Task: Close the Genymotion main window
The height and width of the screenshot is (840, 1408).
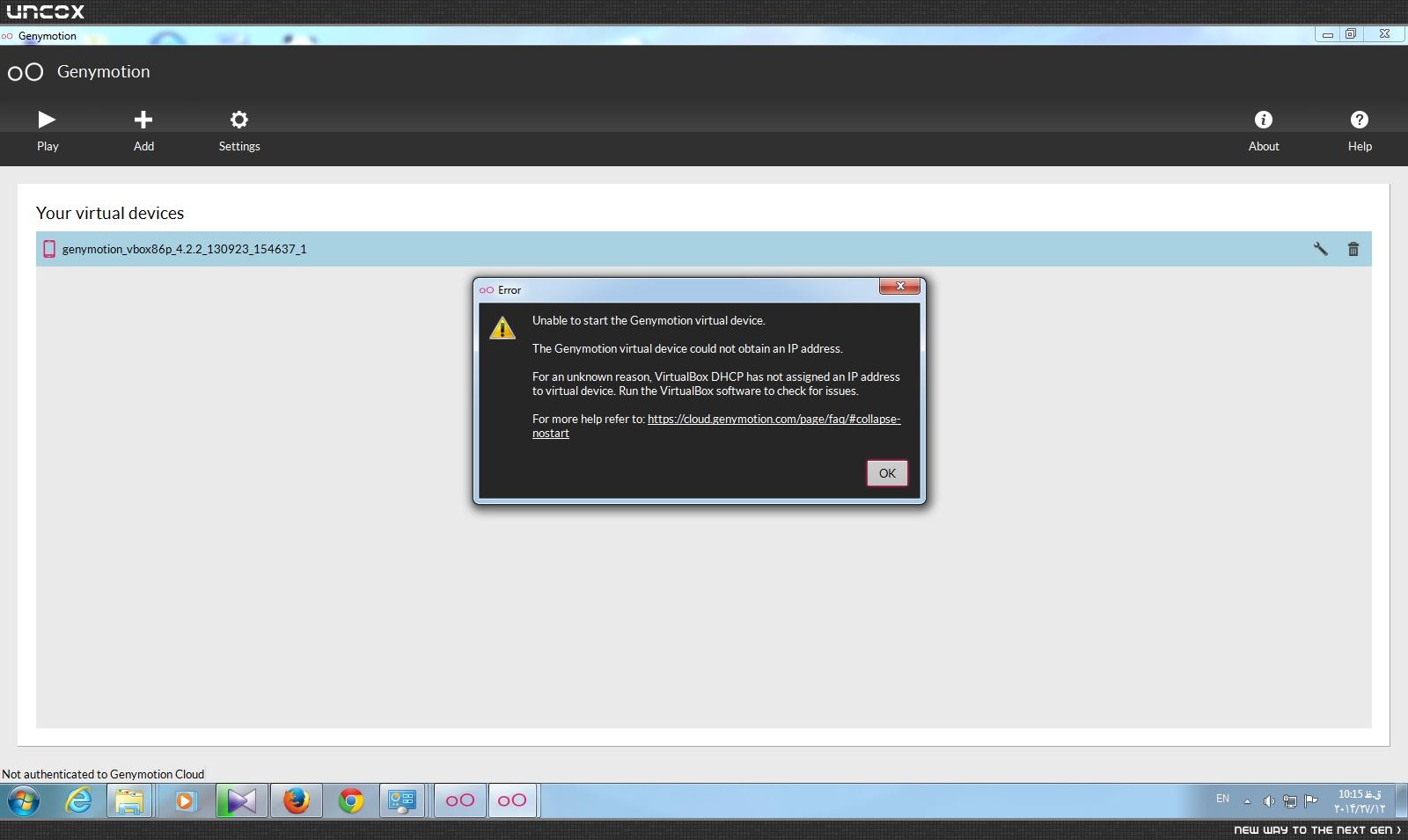Action: pos(1384,34)
